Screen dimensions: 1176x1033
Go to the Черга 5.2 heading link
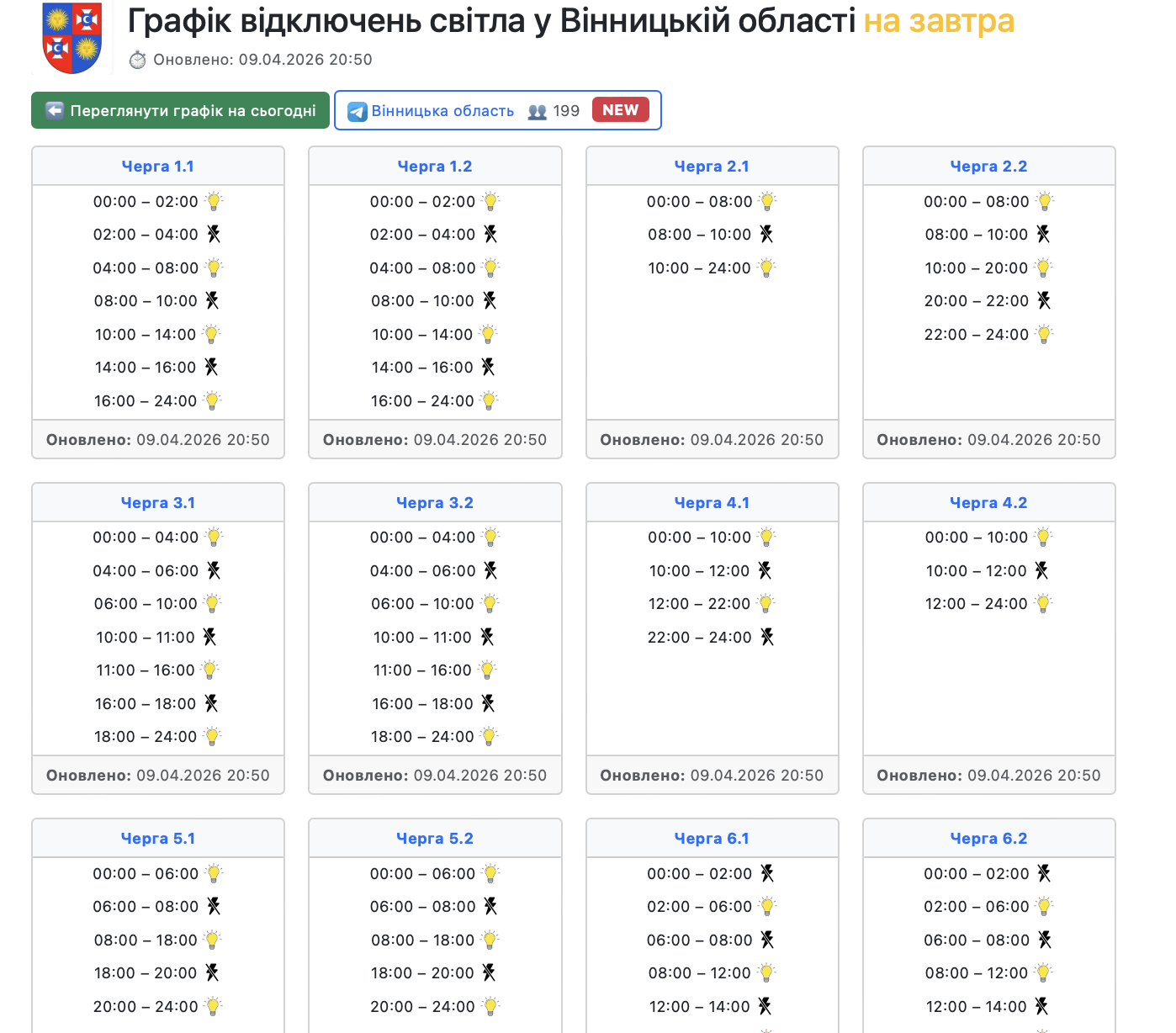(x=435, y=839)
